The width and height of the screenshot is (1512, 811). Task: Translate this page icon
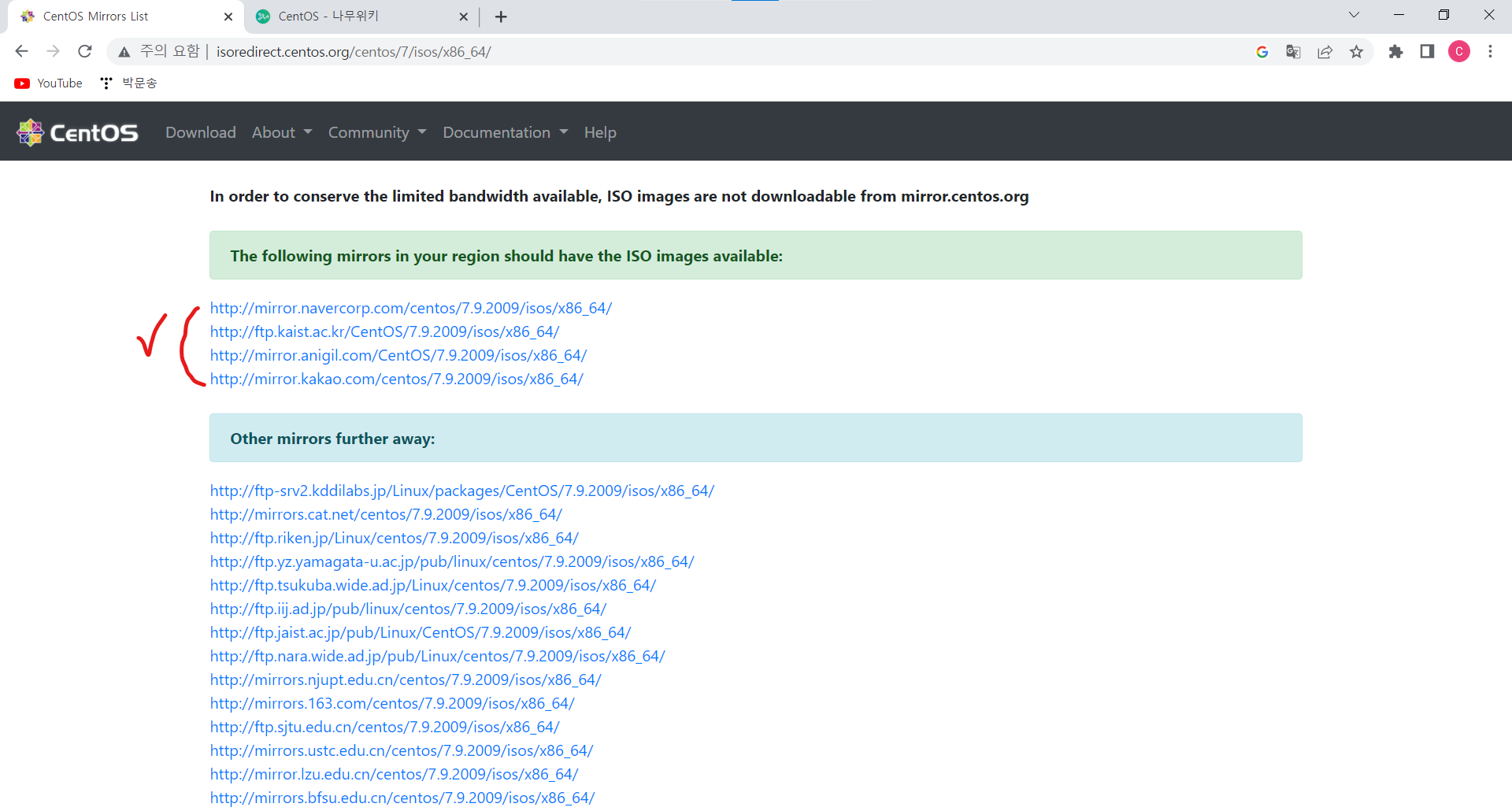point(1293,52)
